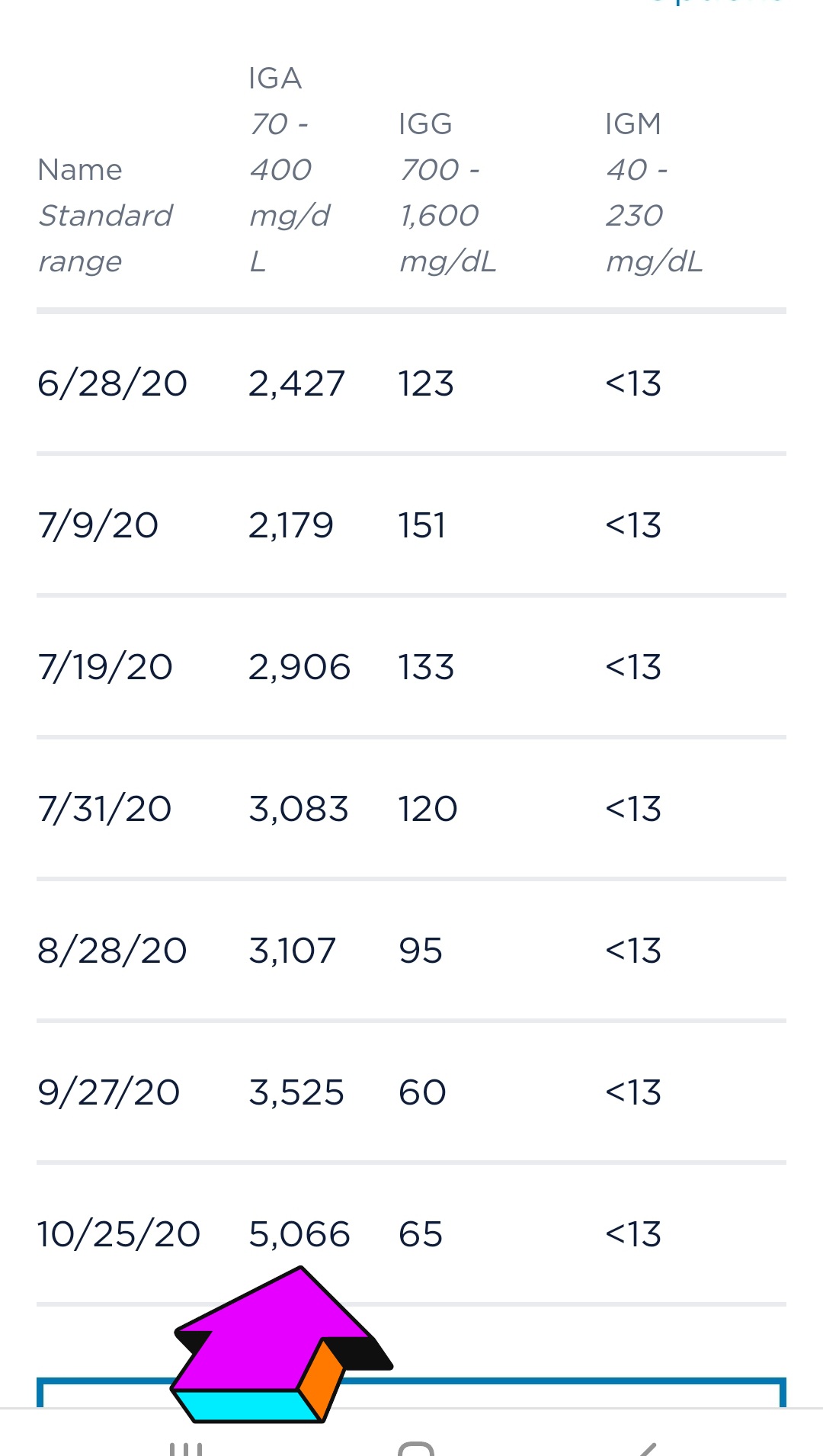Choose the 10/25/20 result date
823x1456 pixels.
pyautogui.click(x=119, y=1234)
